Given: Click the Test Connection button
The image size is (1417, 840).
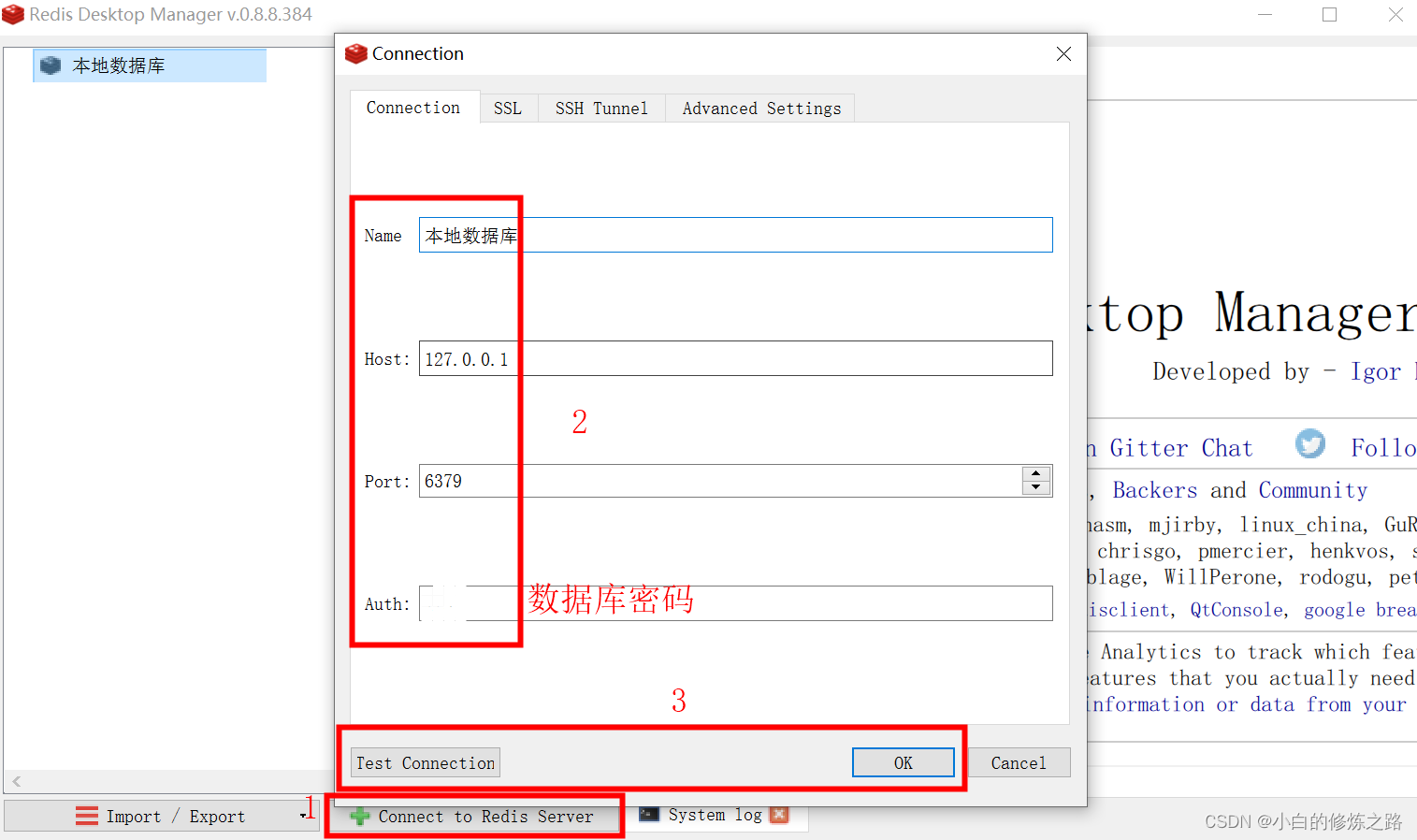Looking at the screenshot, I should pos(426,762).
